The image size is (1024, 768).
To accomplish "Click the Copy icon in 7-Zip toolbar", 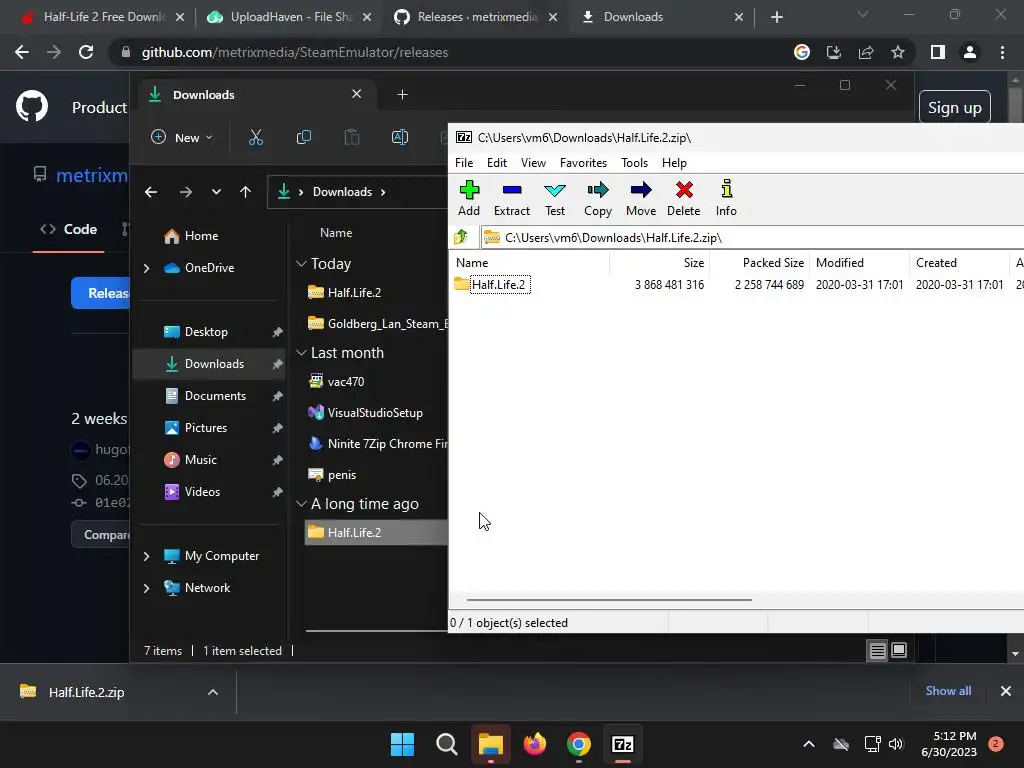I will point(598,198).
